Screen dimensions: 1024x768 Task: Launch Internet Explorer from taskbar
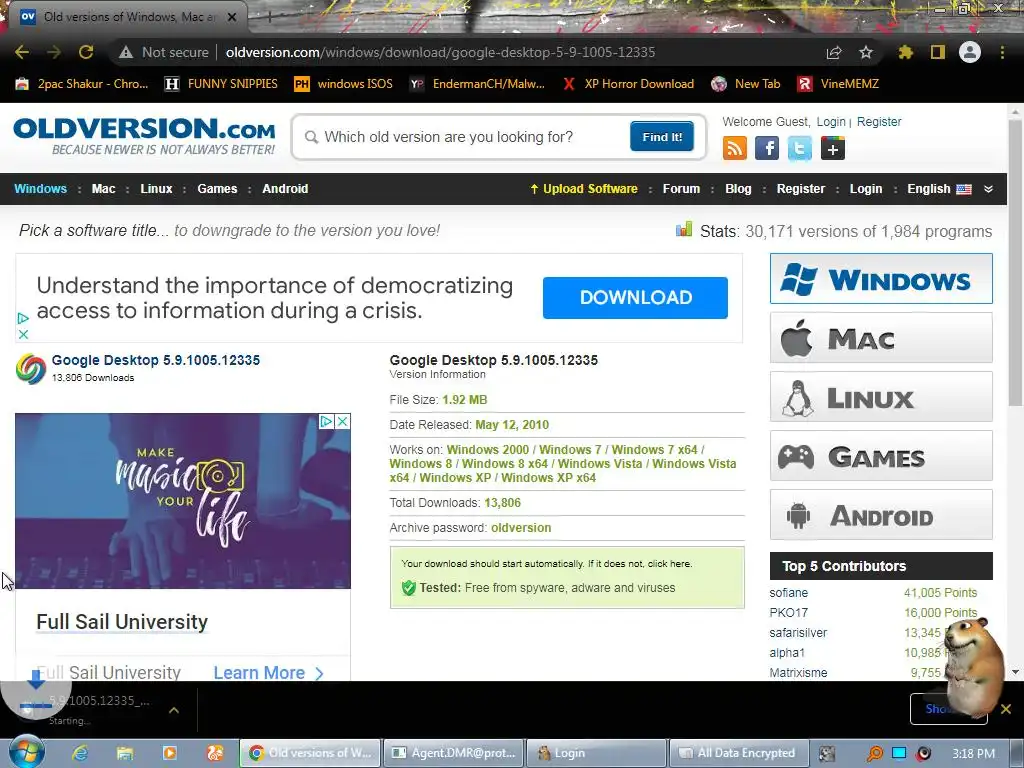[80, 753]
